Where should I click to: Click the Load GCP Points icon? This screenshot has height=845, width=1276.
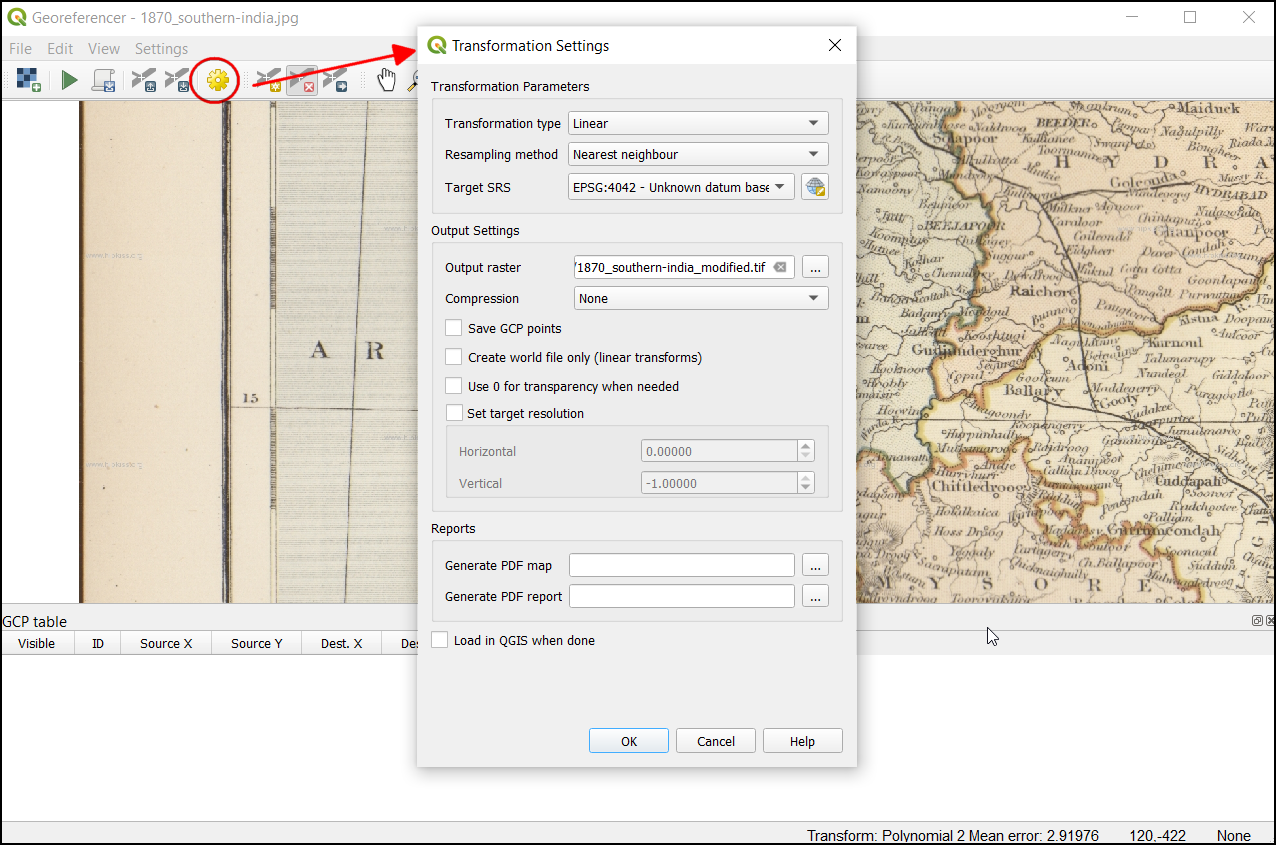144,80
